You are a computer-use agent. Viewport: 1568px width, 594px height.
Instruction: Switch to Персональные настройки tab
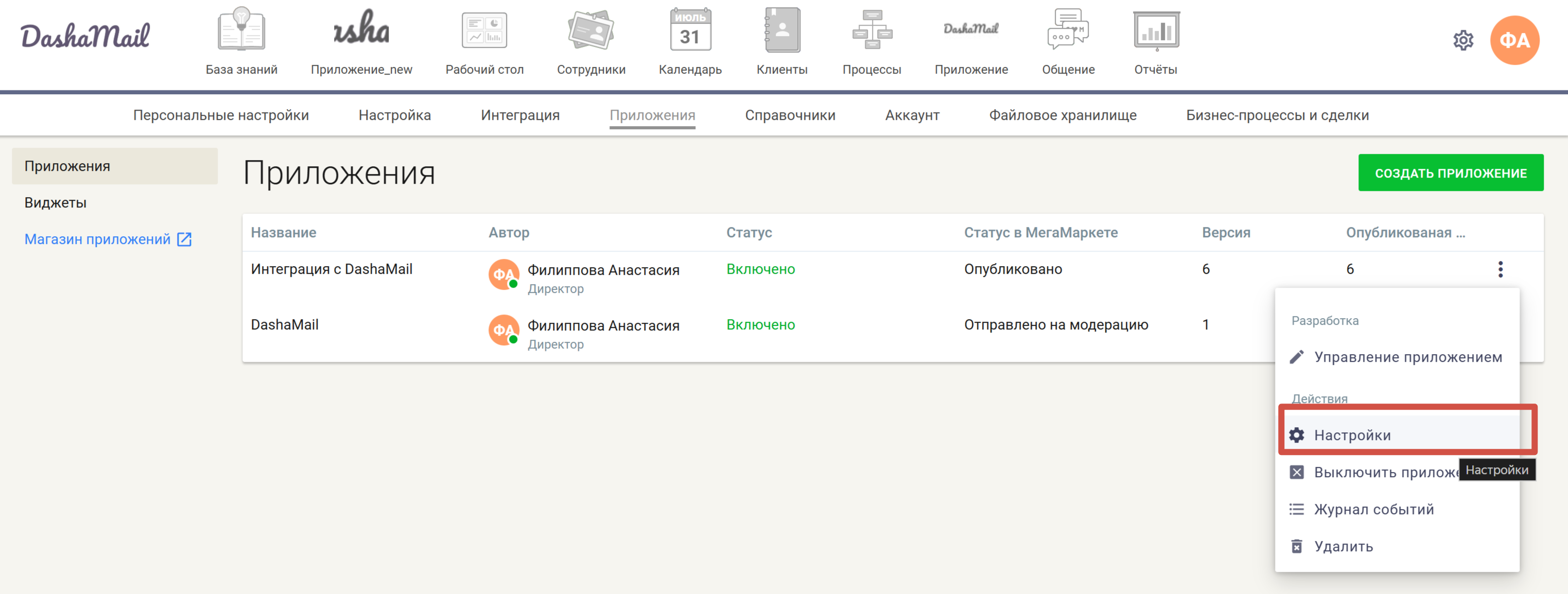[x=221, y=115]
